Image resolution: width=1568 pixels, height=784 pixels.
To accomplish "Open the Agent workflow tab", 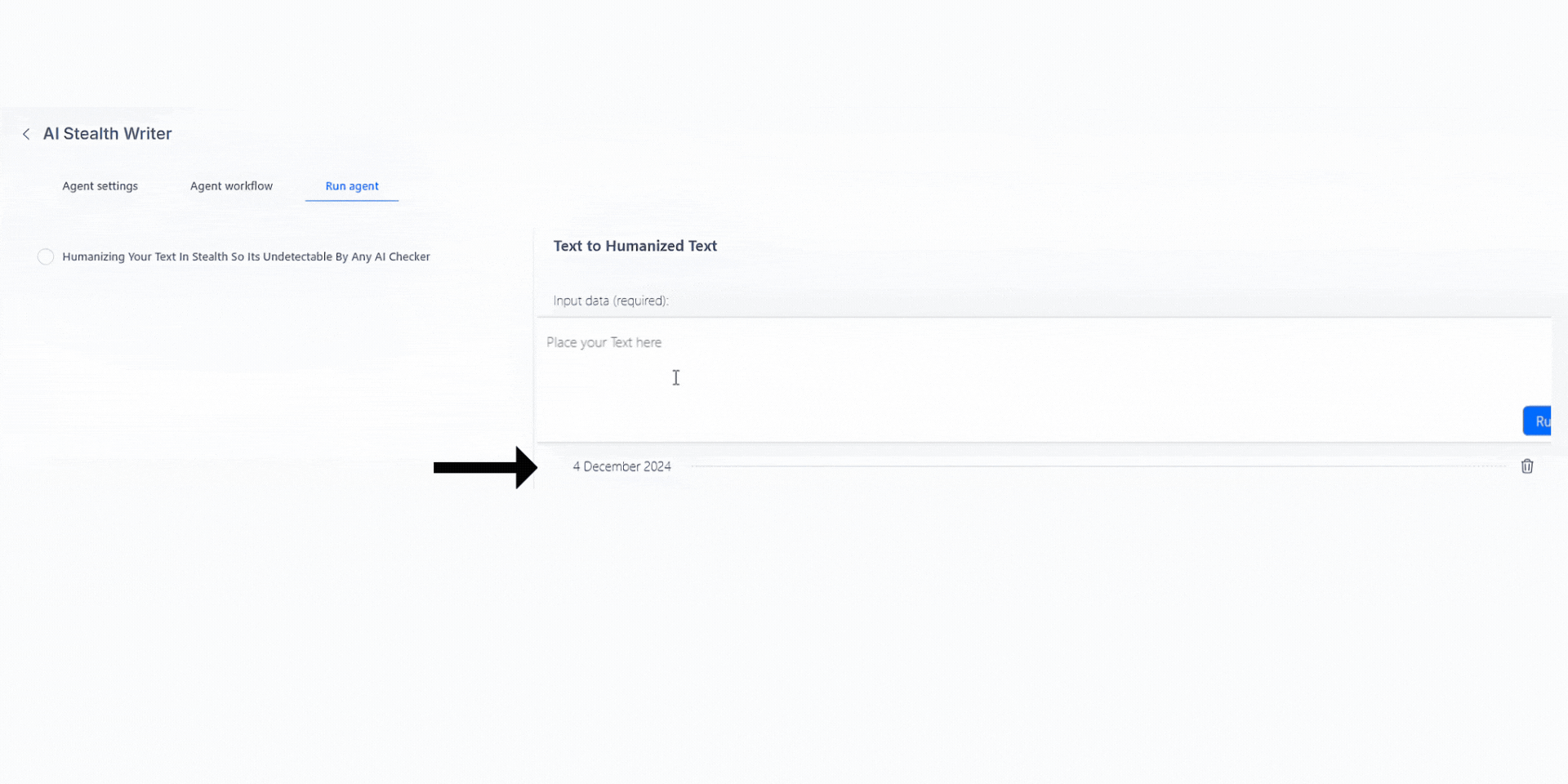I will (231, 186).
